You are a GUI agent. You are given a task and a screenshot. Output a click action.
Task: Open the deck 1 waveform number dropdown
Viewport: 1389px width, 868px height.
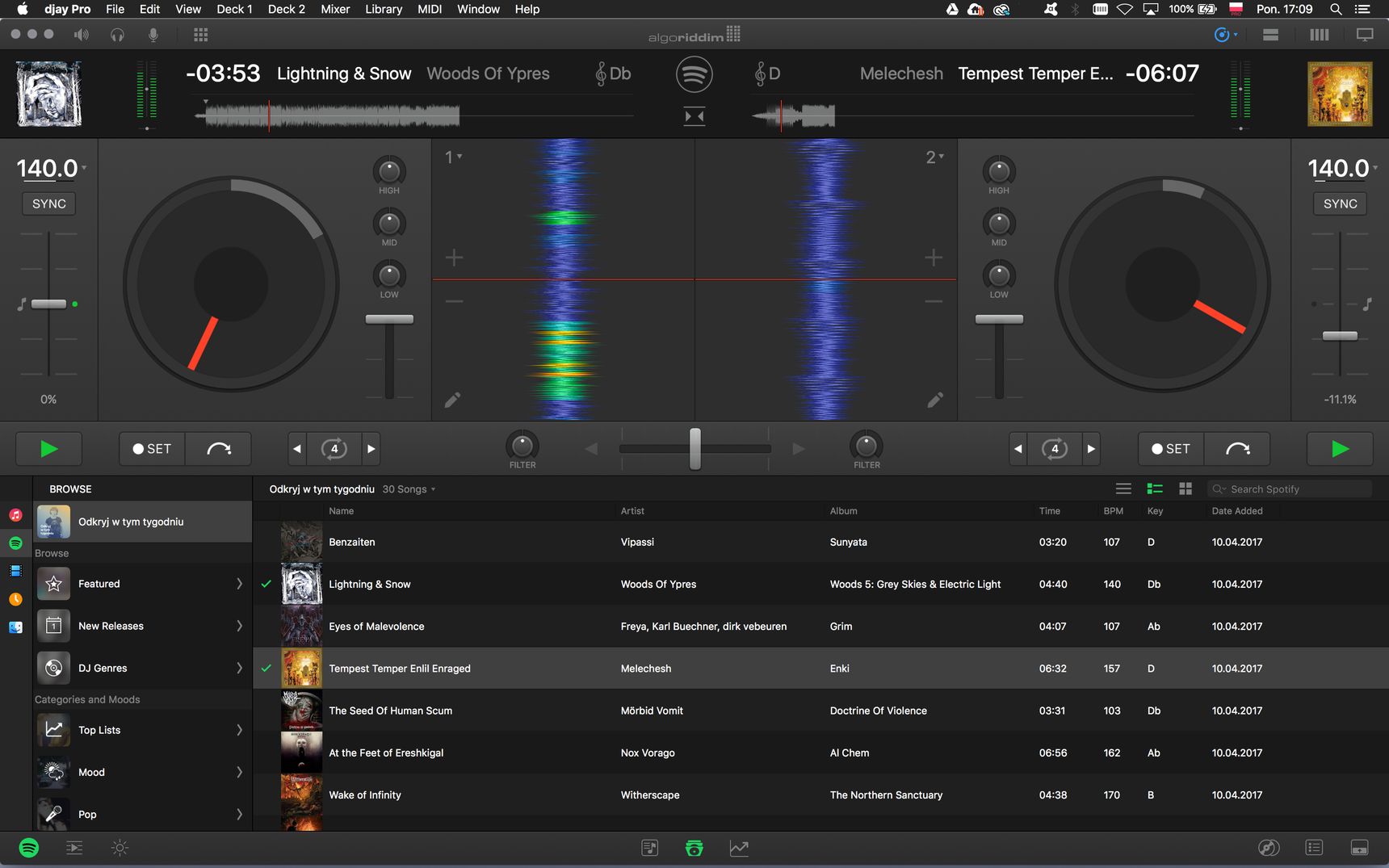(454, 157)
